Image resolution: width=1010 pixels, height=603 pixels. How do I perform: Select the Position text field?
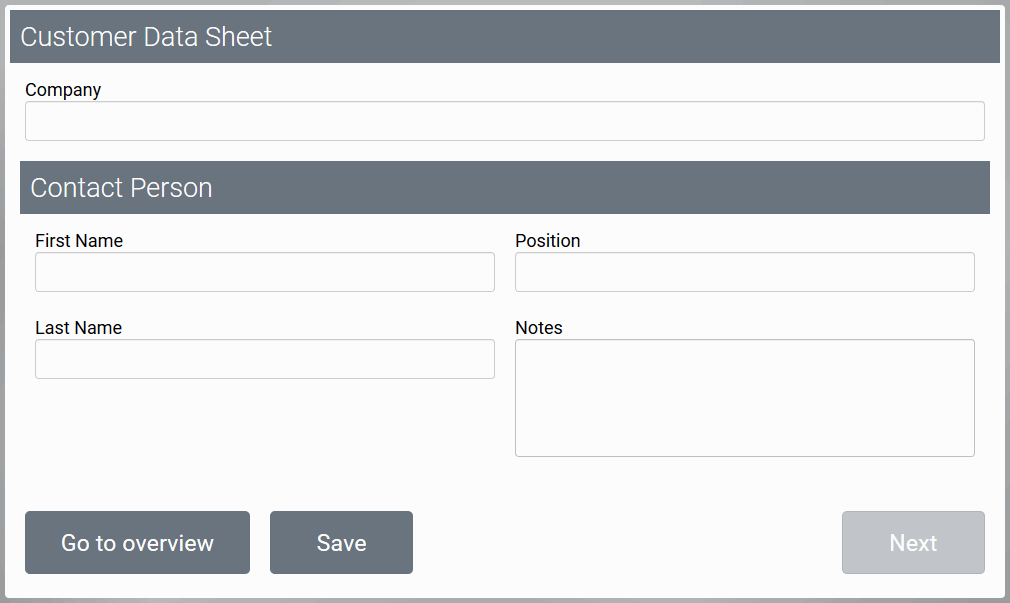(744, 272)
